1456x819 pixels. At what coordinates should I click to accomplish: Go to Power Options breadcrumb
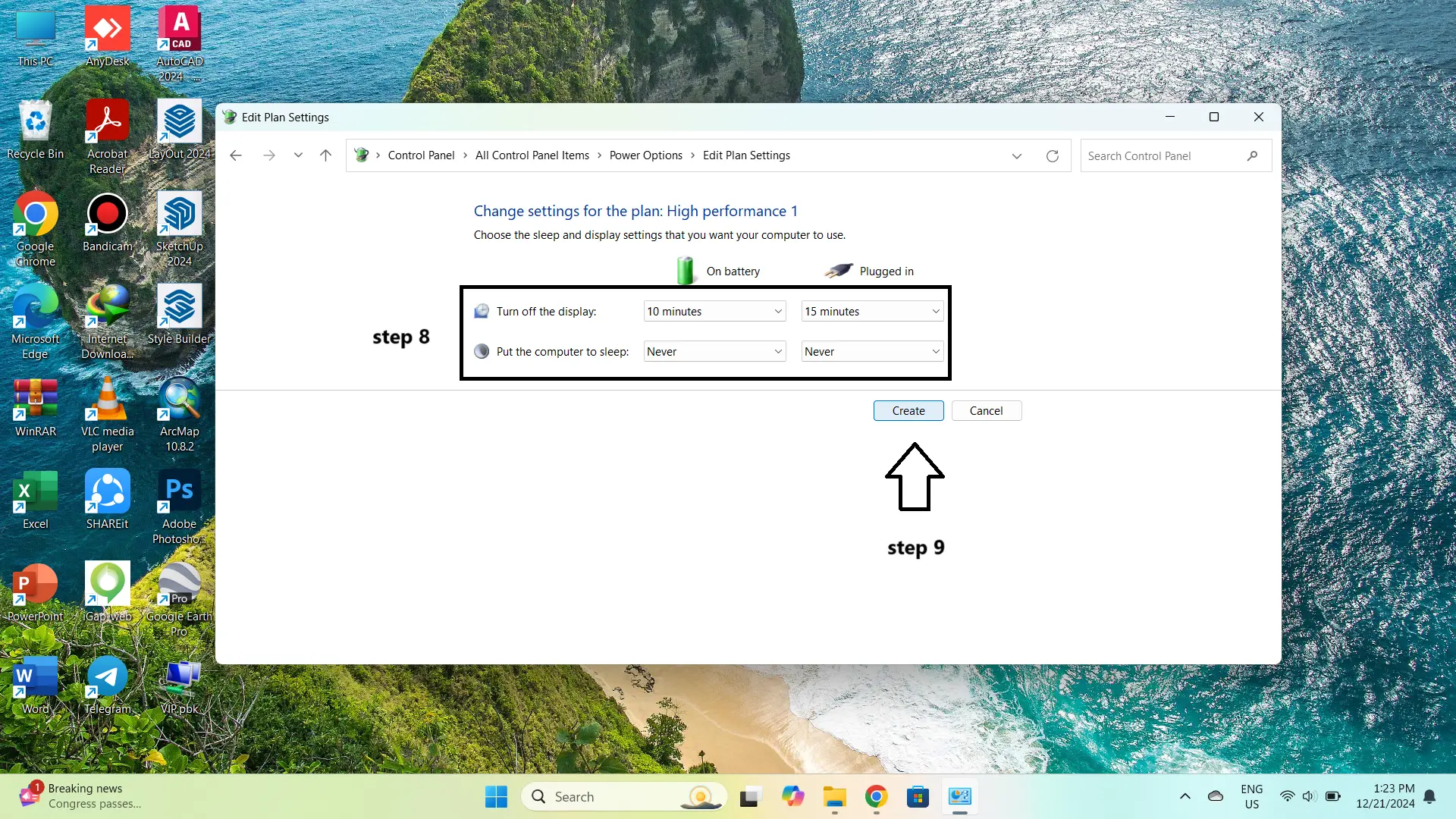click(645, 155)
